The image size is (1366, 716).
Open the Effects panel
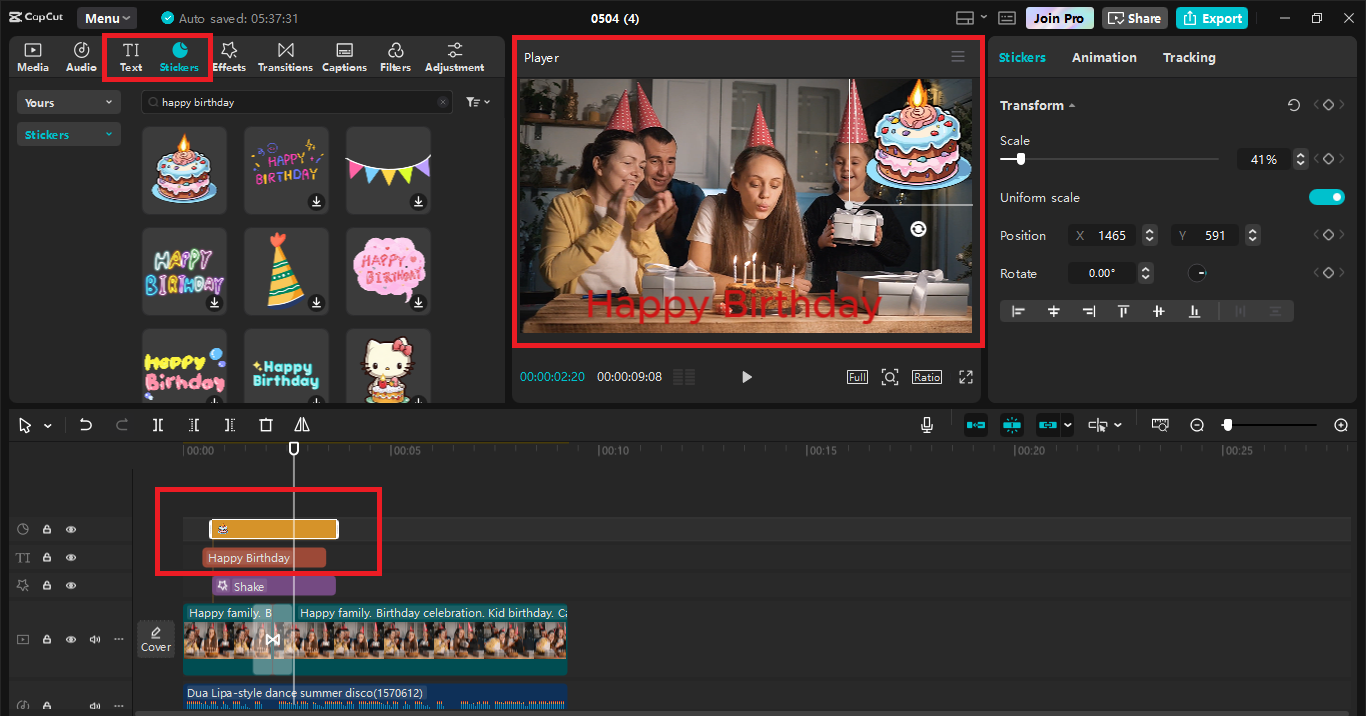pyautogui.click(x=229, y=57)
